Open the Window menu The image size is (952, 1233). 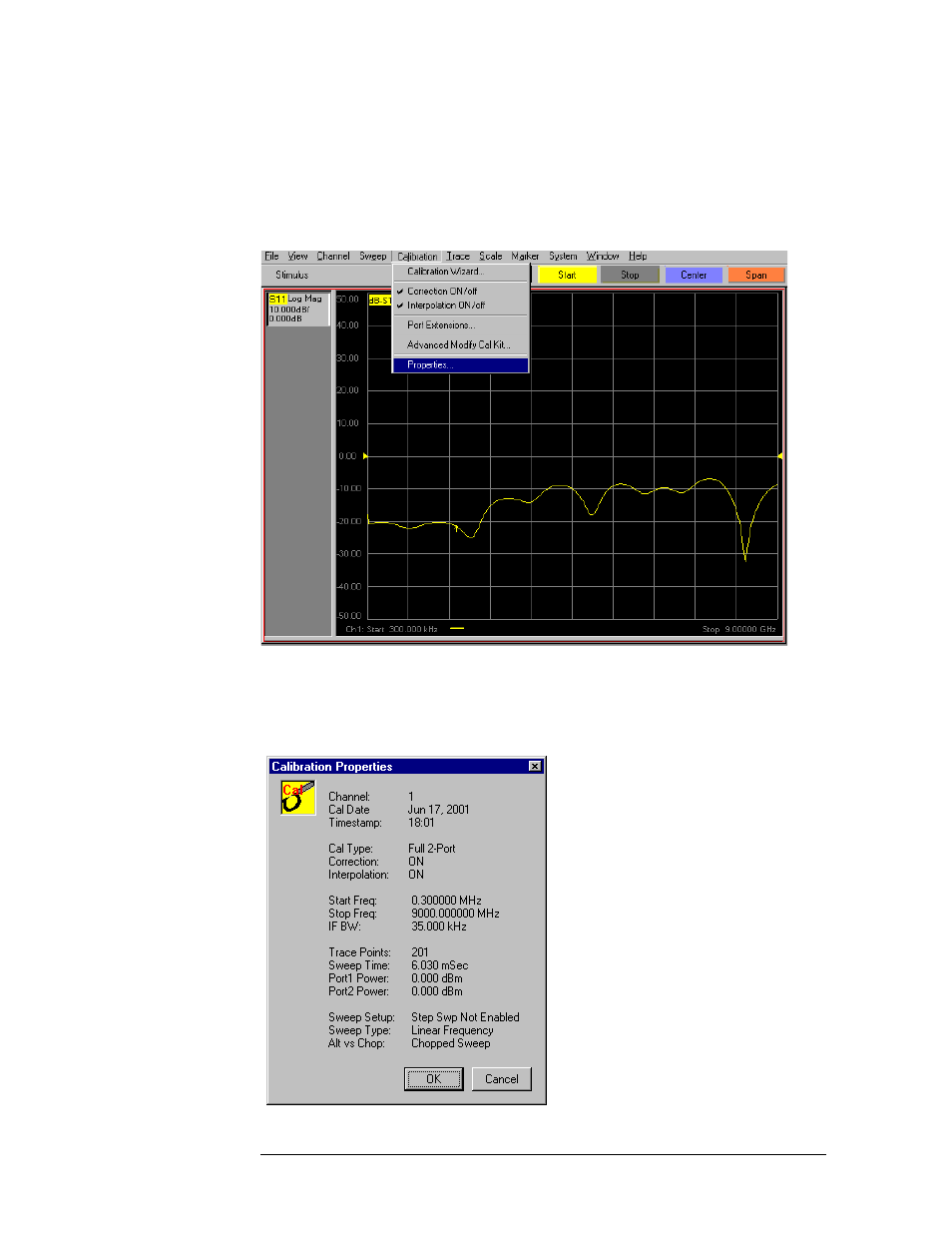(603, 257)
